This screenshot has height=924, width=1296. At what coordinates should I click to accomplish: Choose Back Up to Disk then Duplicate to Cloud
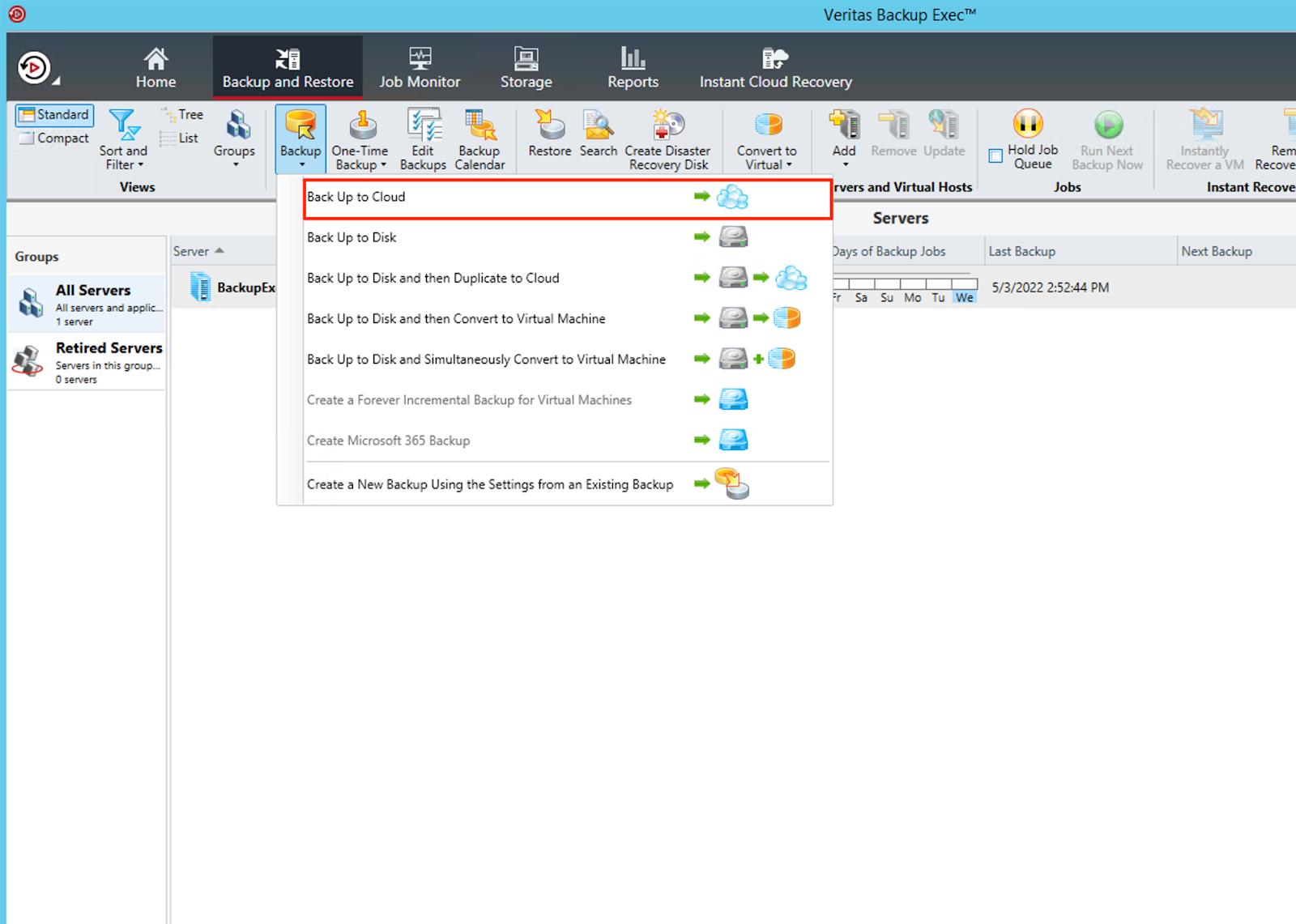[567, 278]
